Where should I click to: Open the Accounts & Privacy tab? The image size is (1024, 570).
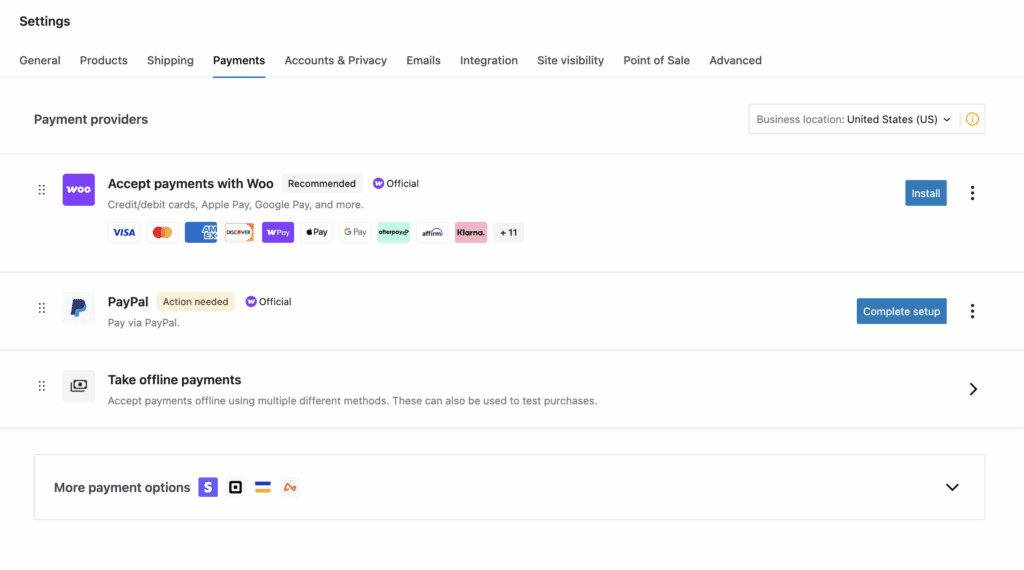[x=336, y=60]
